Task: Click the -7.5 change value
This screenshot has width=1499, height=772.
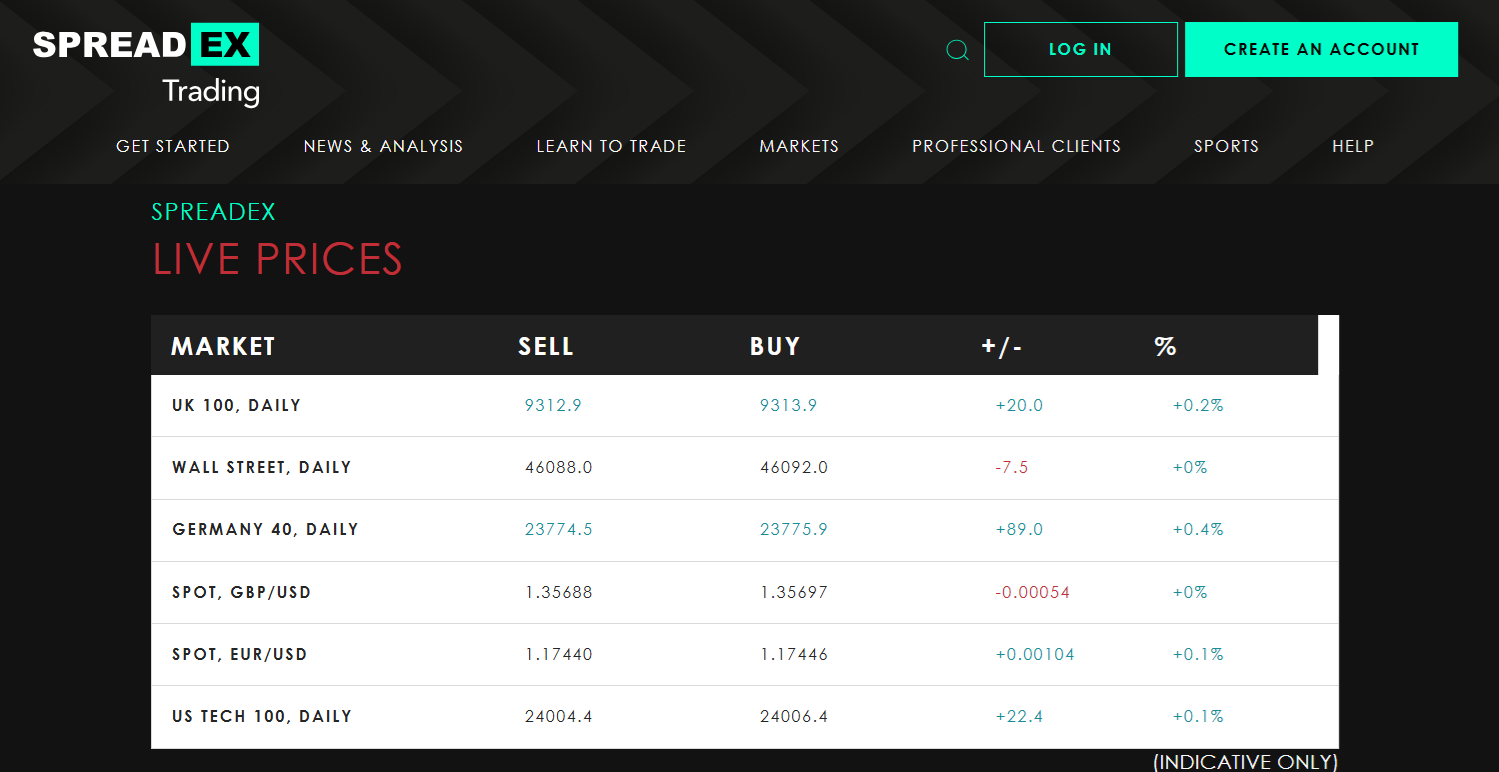Action: (1012, 468)
